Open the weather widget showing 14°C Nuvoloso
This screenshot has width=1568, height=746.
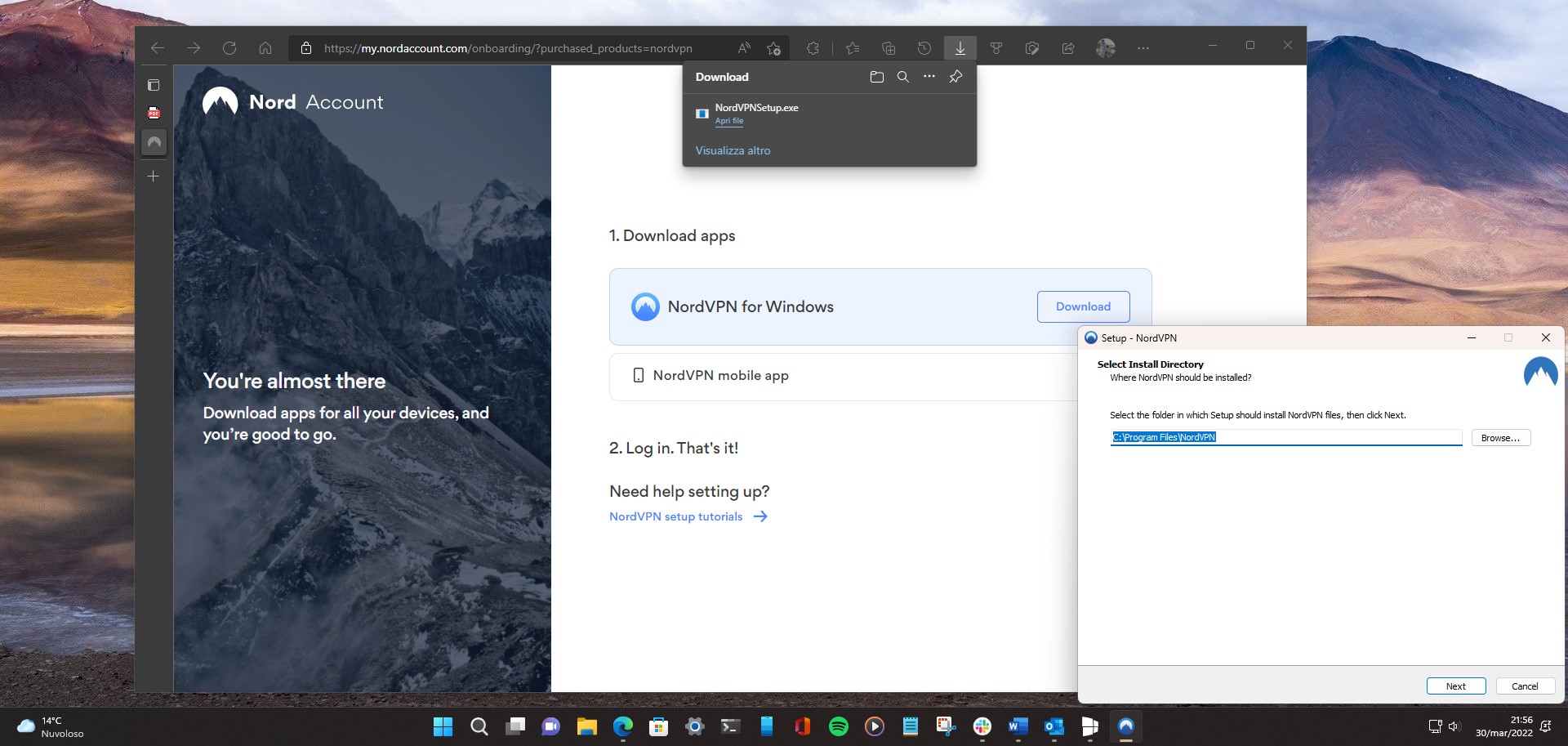(51, 726)
